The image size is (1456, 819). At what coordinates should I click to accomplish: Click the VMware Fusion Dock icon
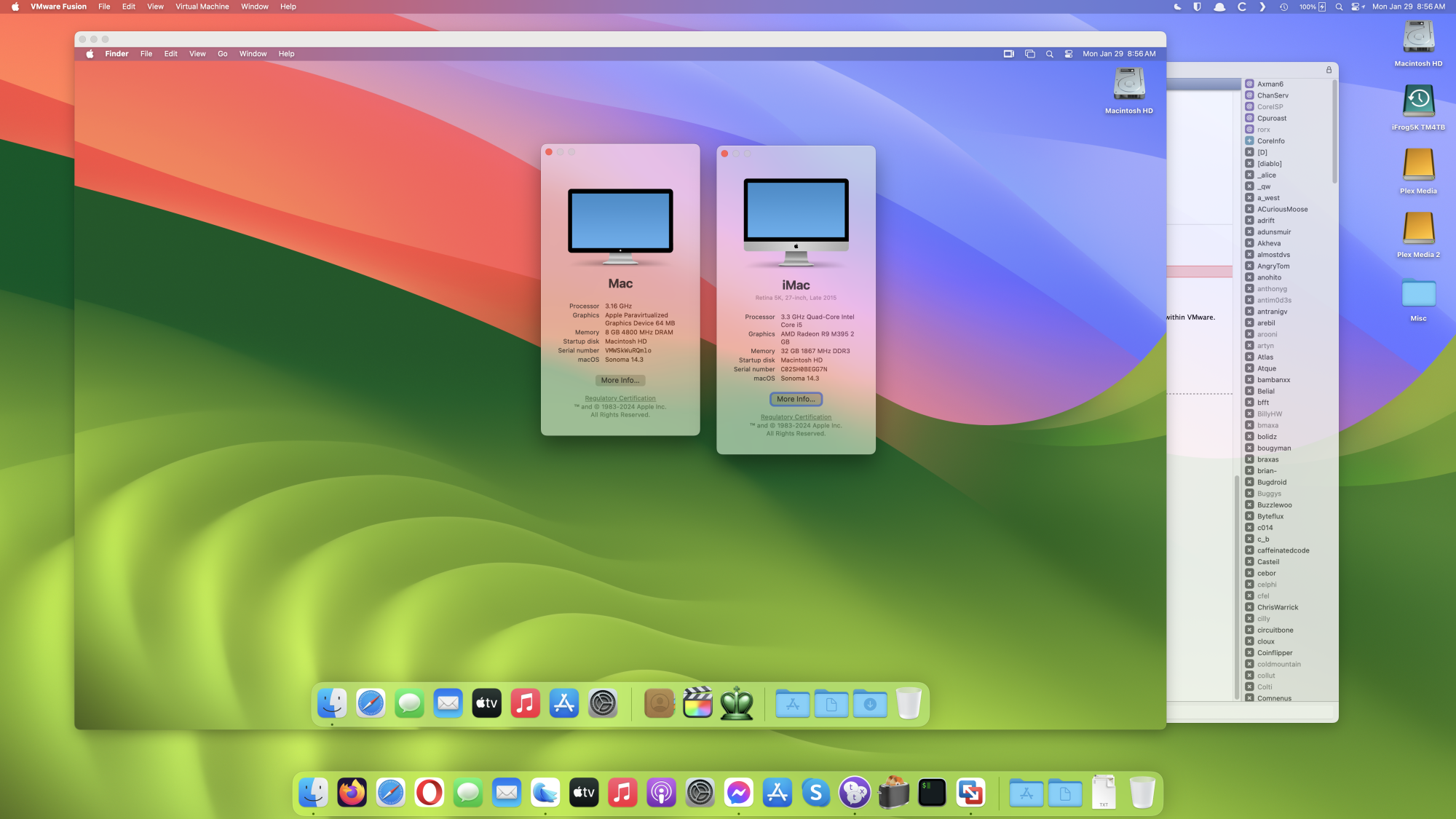click(970, 792)
